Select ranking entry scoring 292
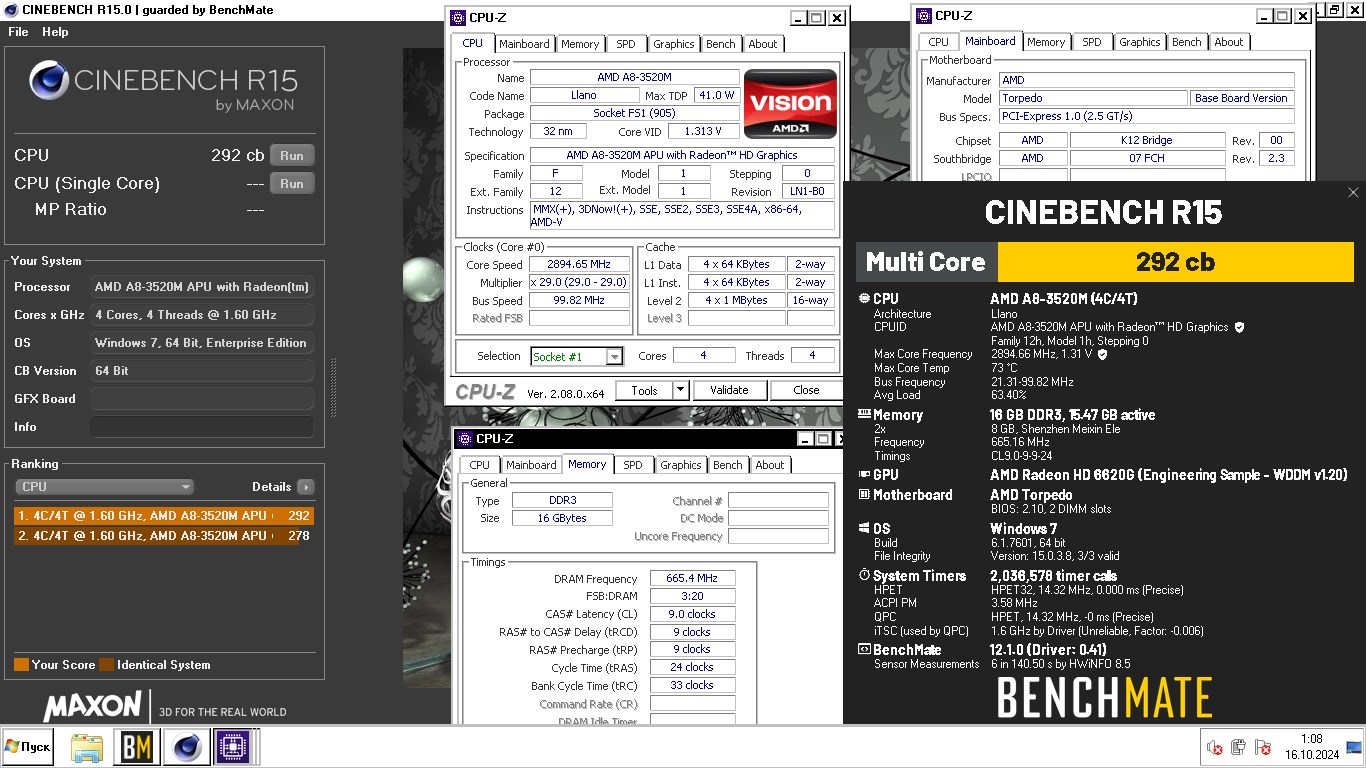Image resolution: width=1366 pixels, height=768 pixels. tap(164, 516)
